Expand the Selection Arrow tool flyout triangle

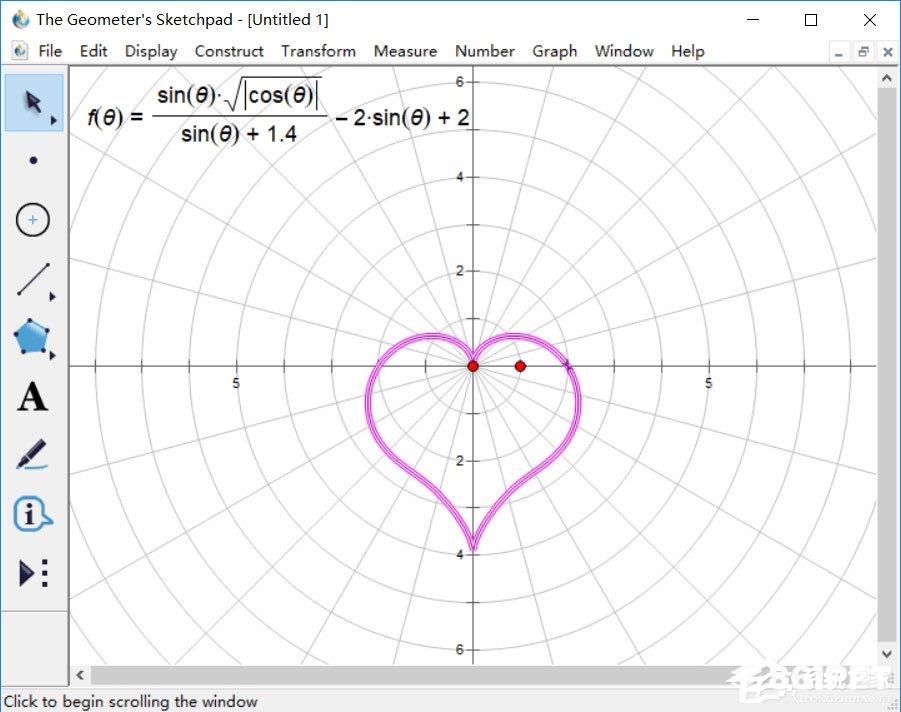(54, 120)
